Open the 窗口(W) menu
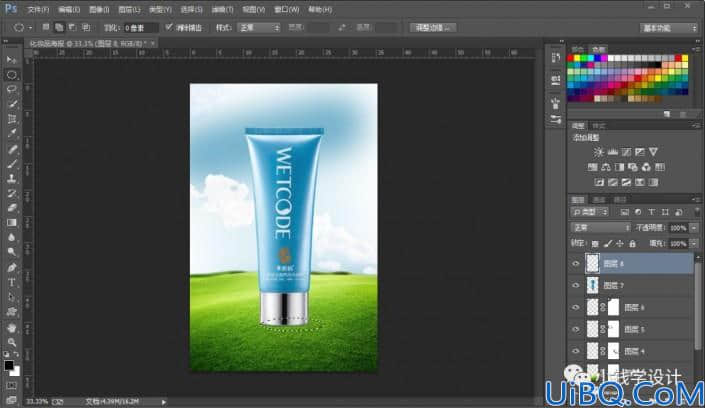 286,9
